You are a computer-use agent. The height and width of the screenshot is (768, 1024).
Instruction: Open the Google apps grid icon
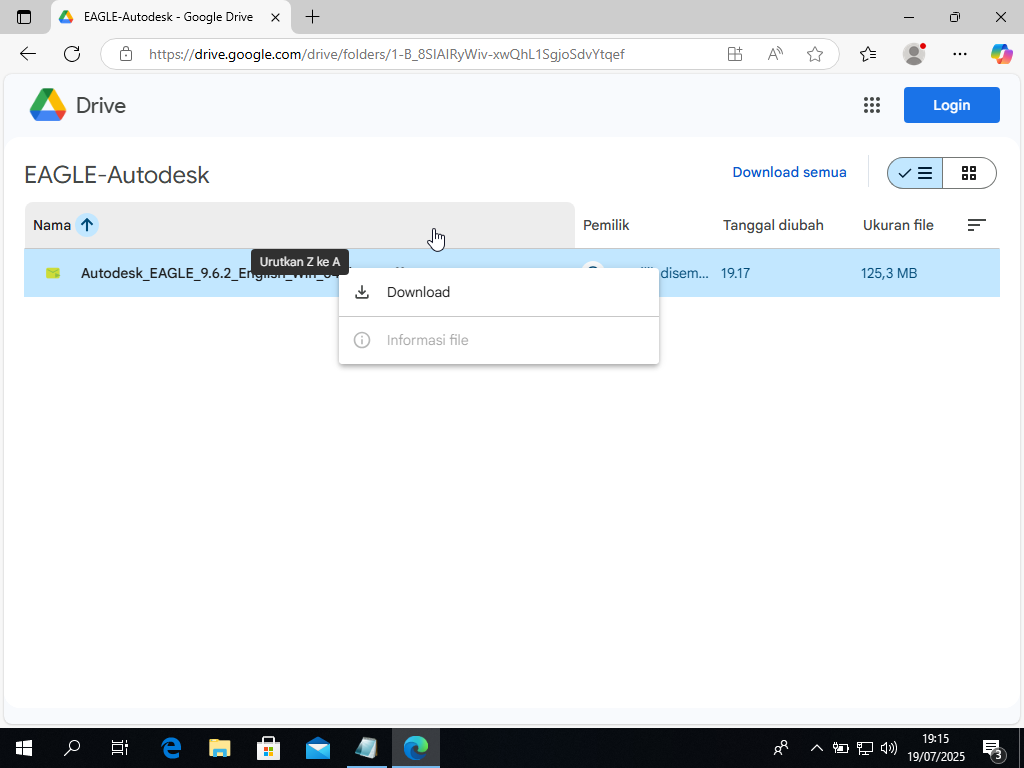click(x=871, y=105)
